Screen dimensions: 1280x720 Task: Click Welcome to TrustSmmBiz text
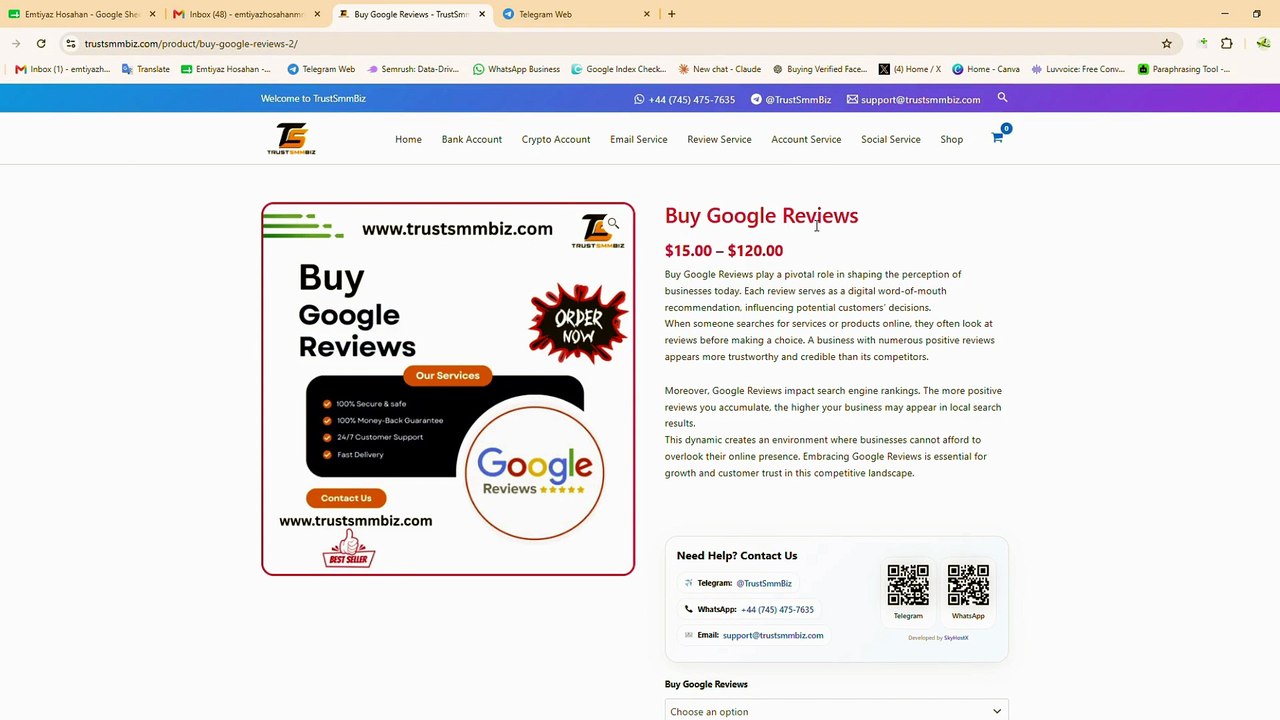coord(313,99)
